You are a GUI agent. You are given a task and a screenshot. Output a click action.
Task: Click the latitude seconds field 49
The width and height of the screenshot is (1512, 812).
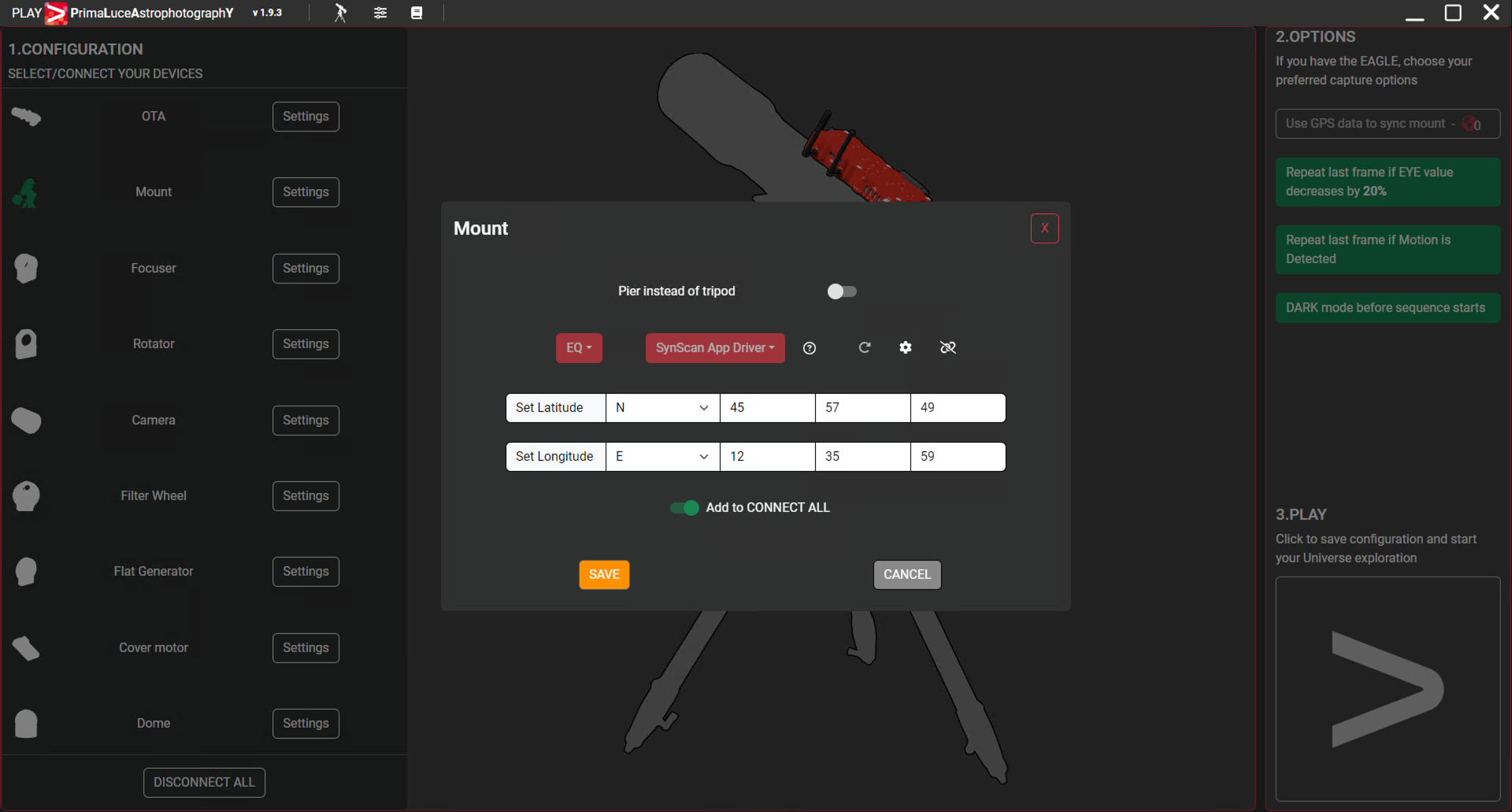958,408
